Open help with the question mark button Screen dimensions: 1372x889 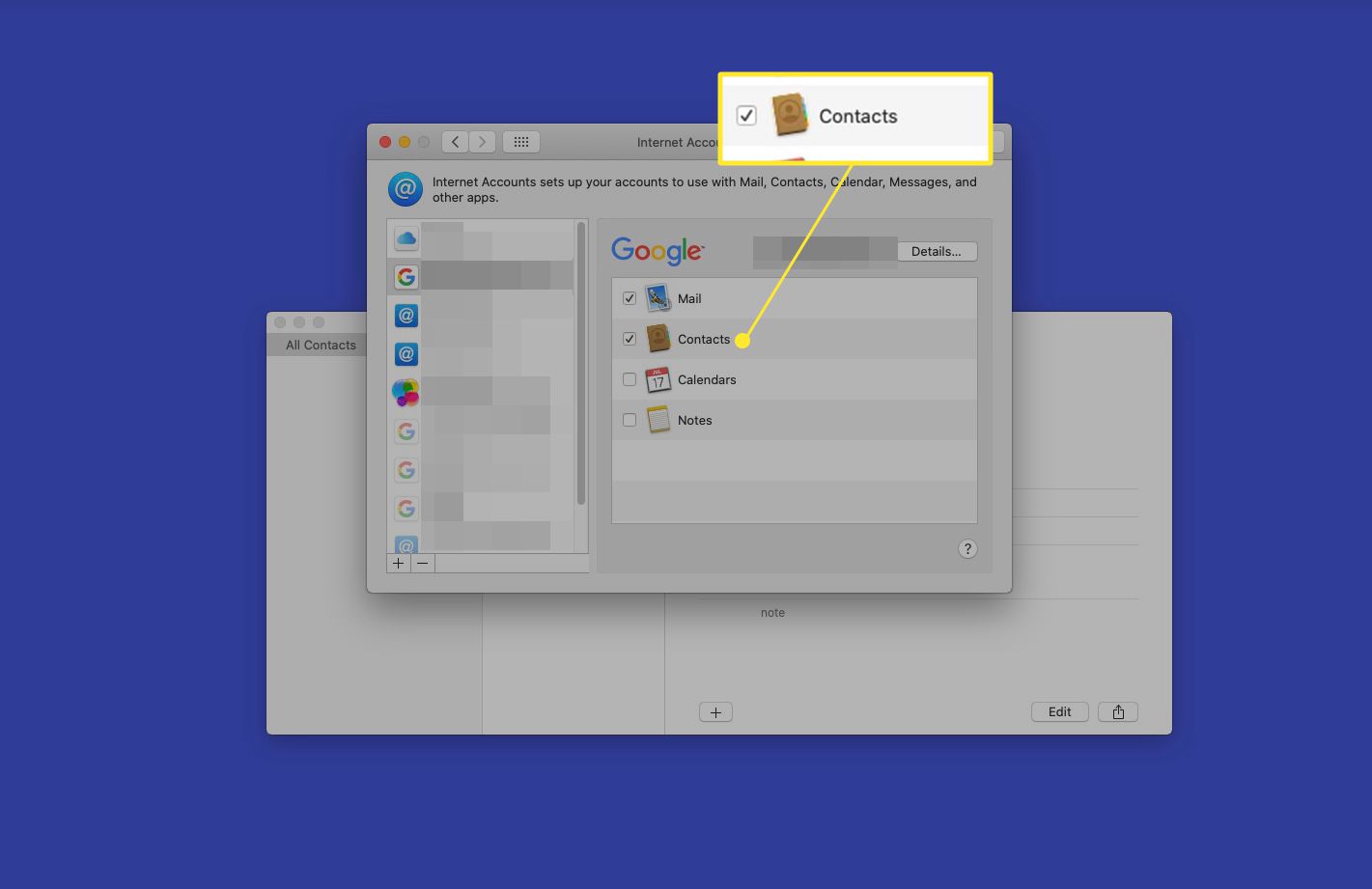coord(967,549)
